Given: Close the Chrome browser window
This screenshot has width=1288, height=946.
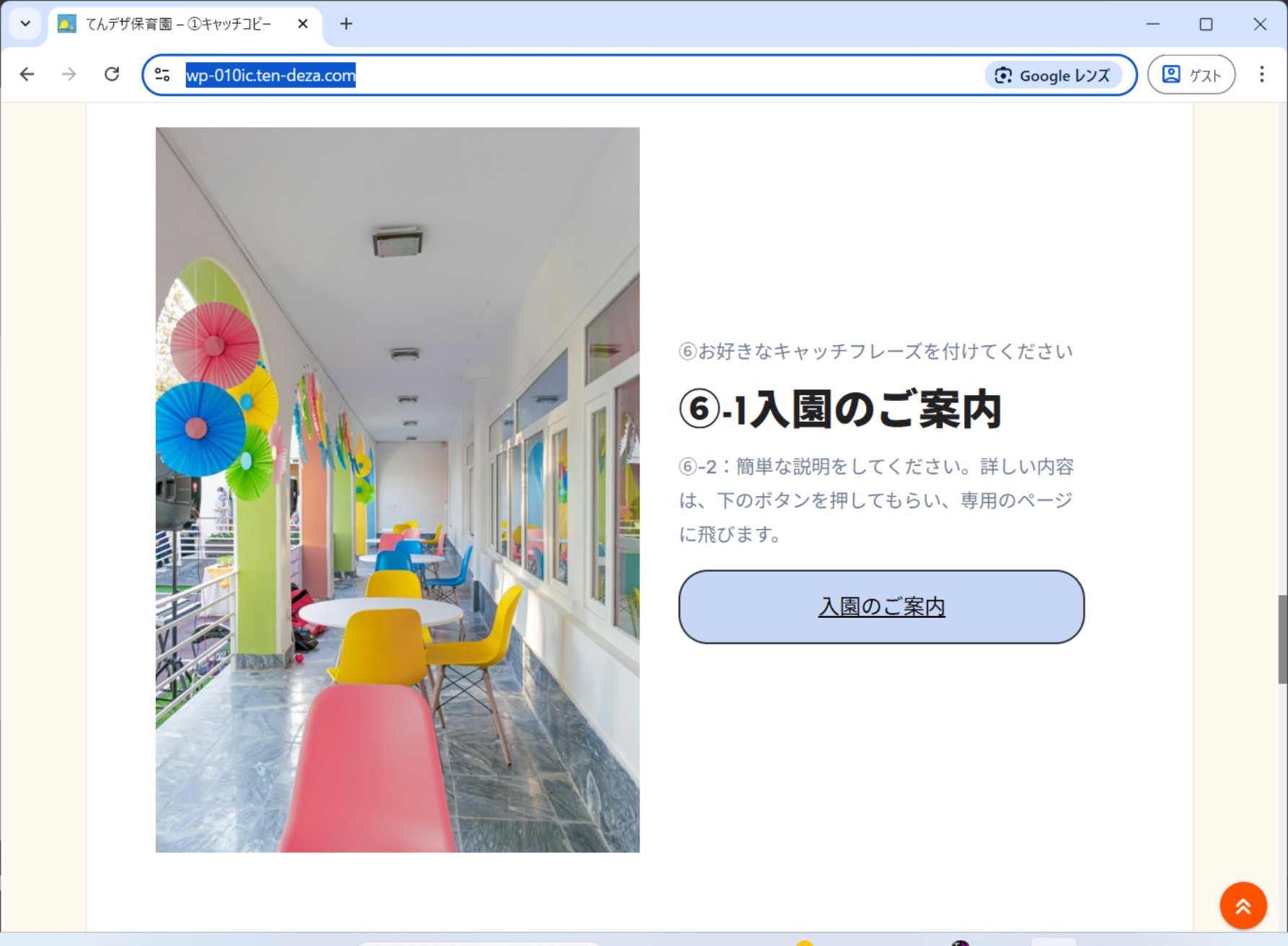Looking at the screenshot, I should pos(1260,24).
